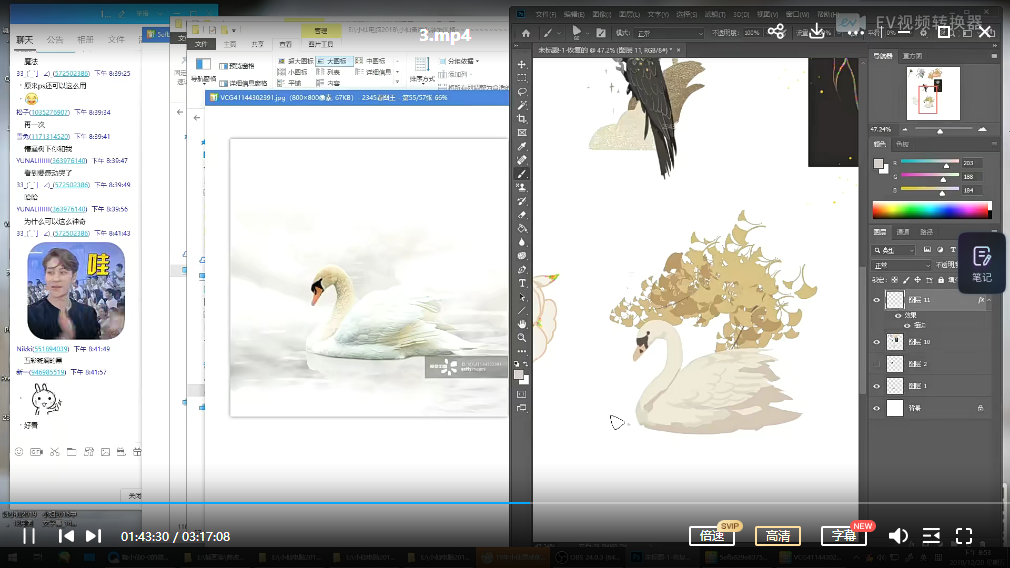Toggle visibility of layer 图层 11

876,300
